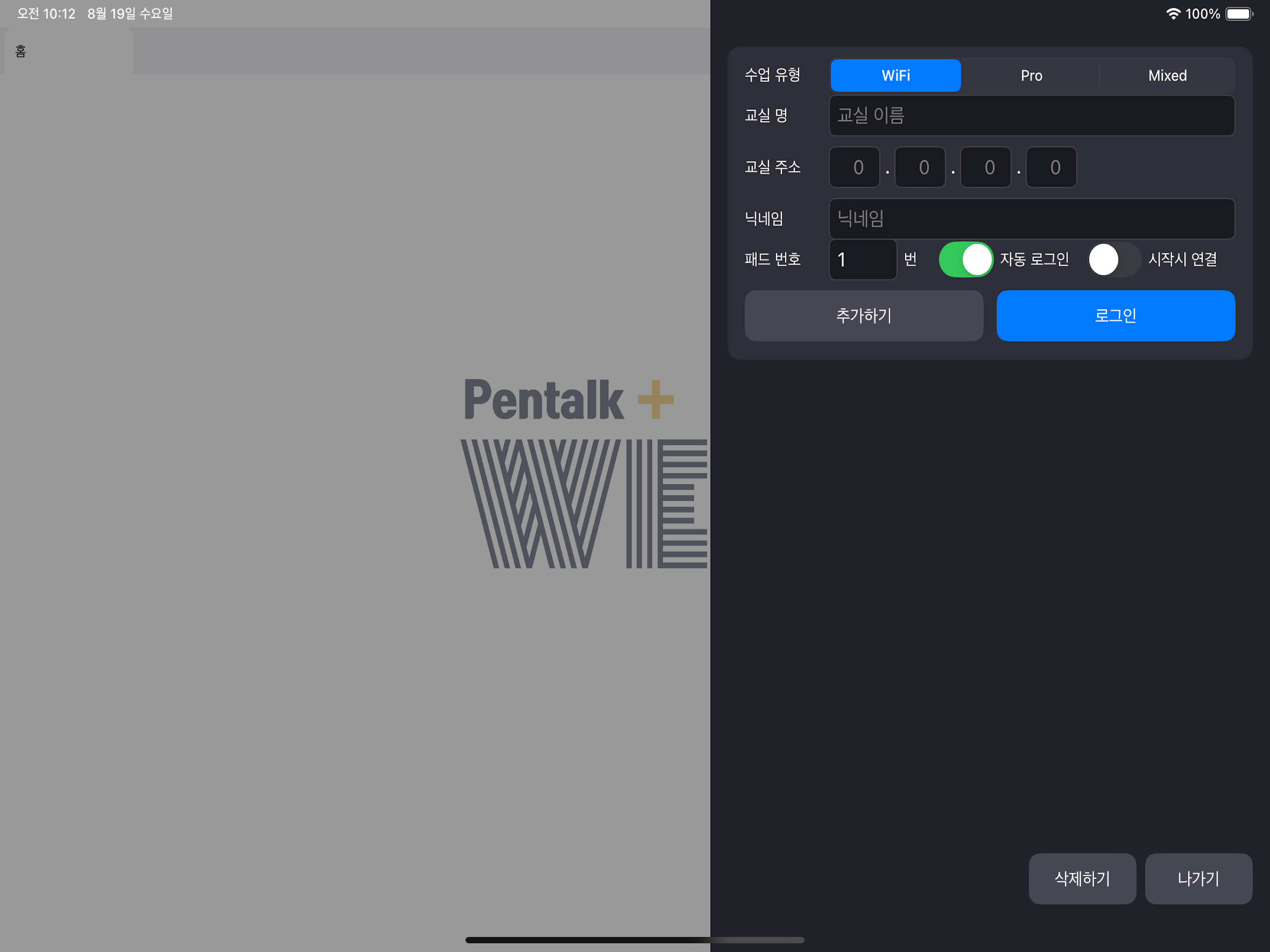Focus the second classroom address octet

coord(920,167)
